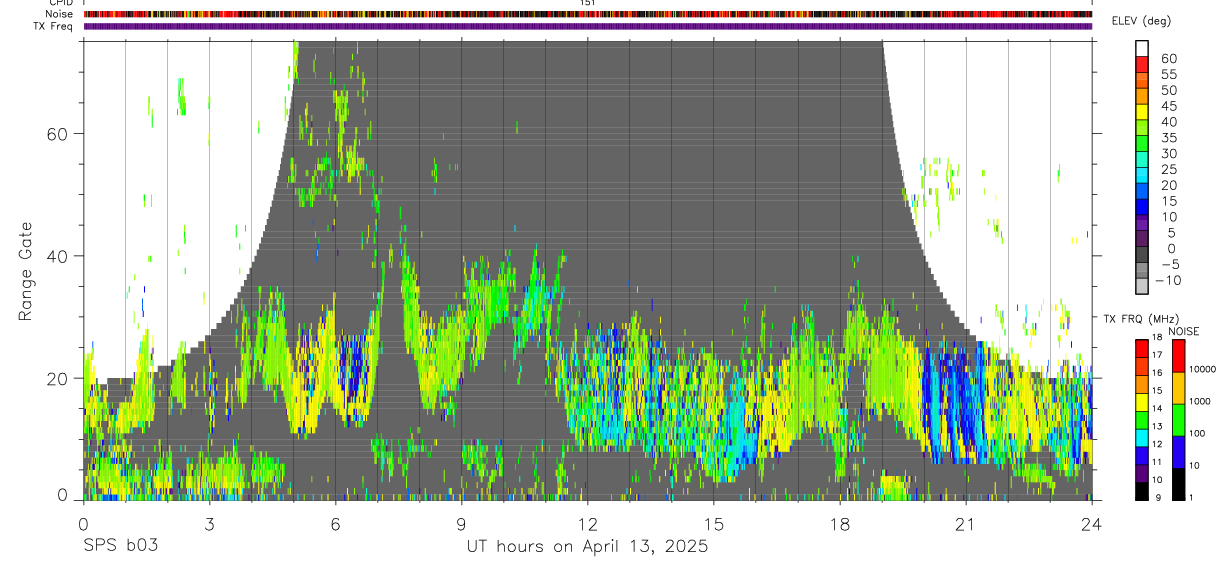Click the UT hours axis tick label 6

[x=336, y=523]
